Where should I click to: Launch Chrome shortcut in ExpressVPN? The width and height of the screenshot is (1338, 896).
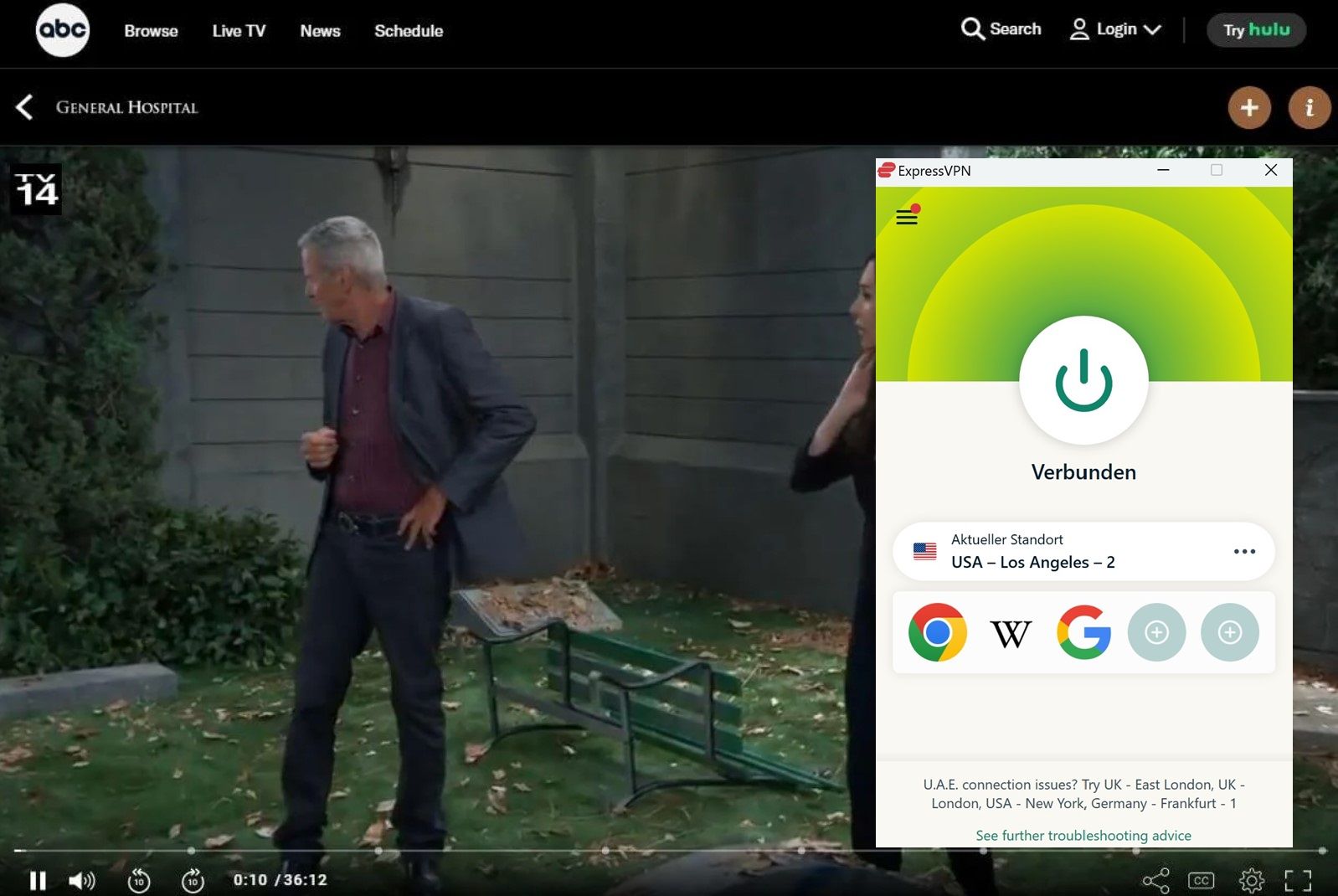click(x=938, y=632)
